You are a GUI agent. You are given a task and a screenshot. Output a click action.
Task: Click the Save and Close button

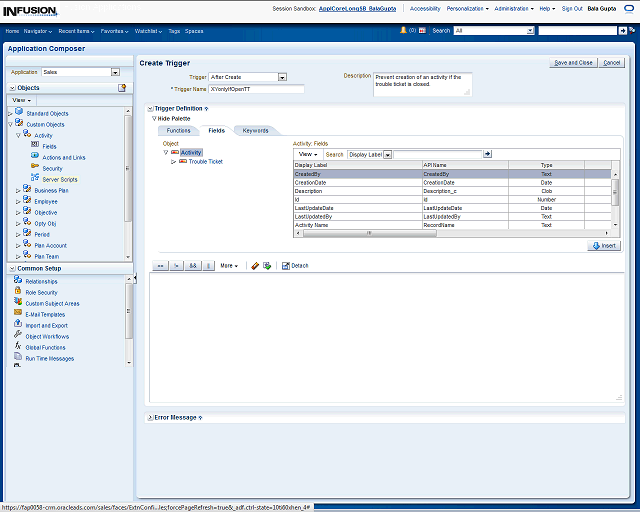click(573, 62)
